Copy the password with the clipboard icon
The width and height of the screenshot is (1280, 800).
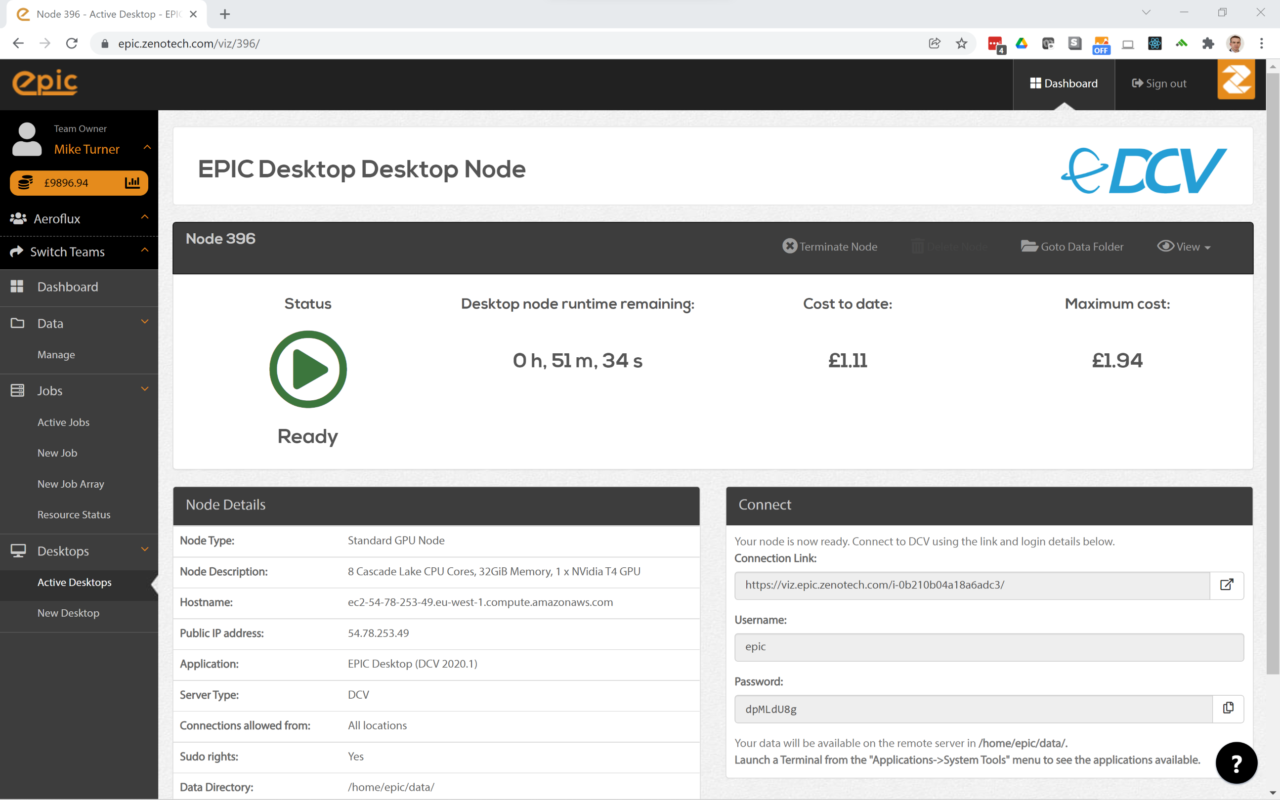click(1228, 708)
